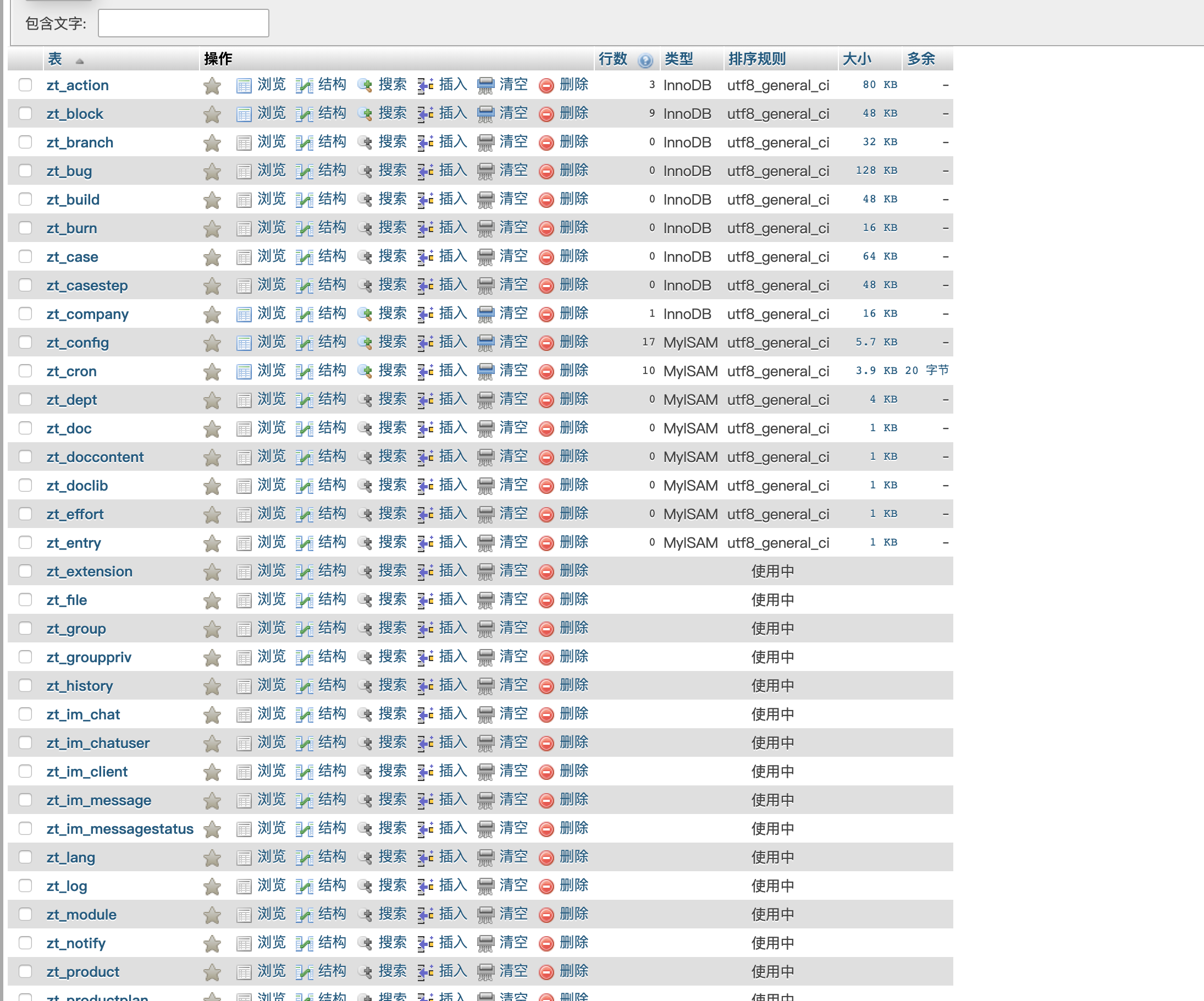Image resolution: width=1204 pixels, height=1001 pixels.
Task: Open structure icon for zt_bug row
Action: 304,172
